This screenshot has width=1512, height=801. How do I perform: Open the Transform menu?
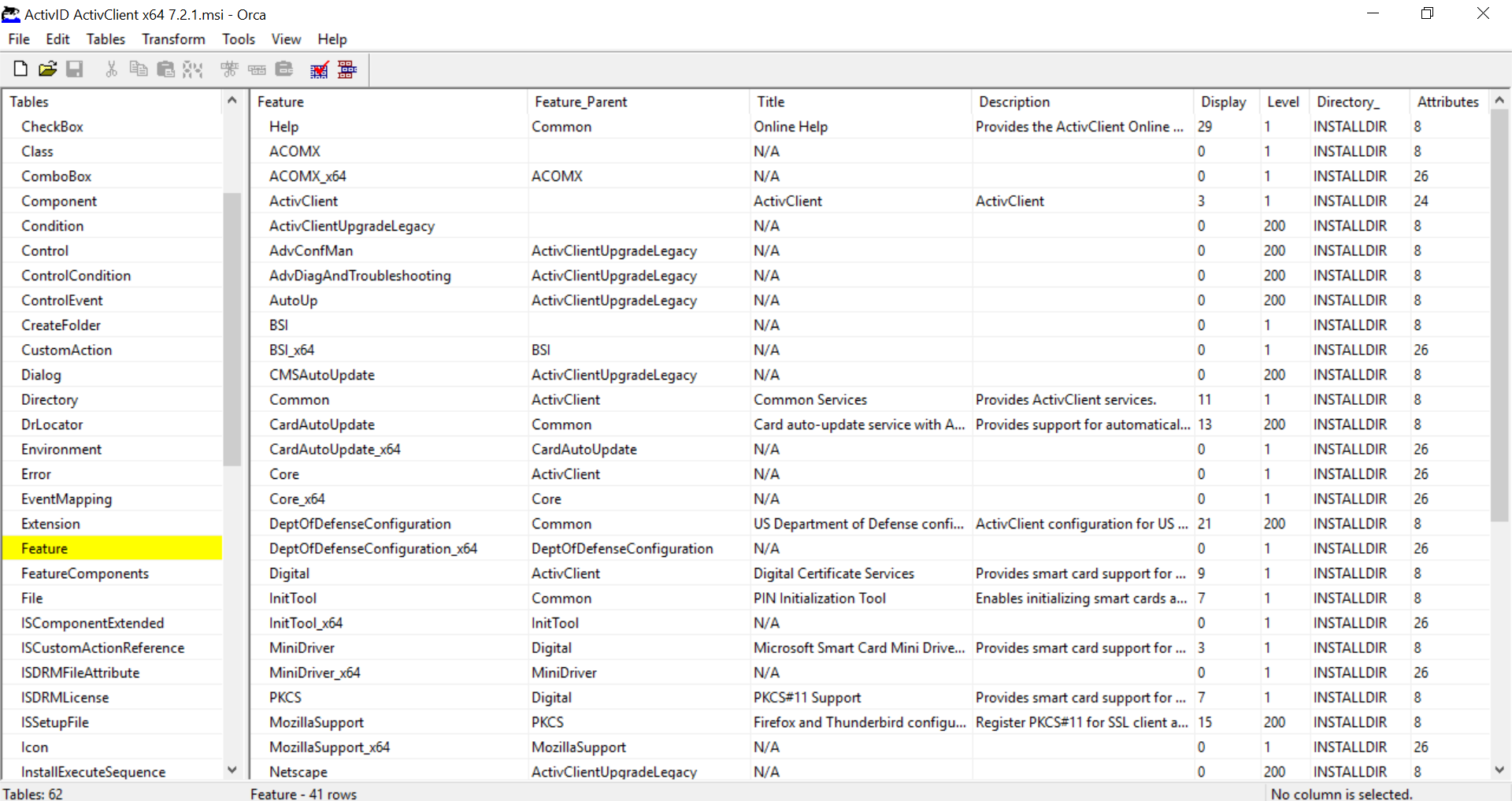pyautogui.click(x=172, y=39)
